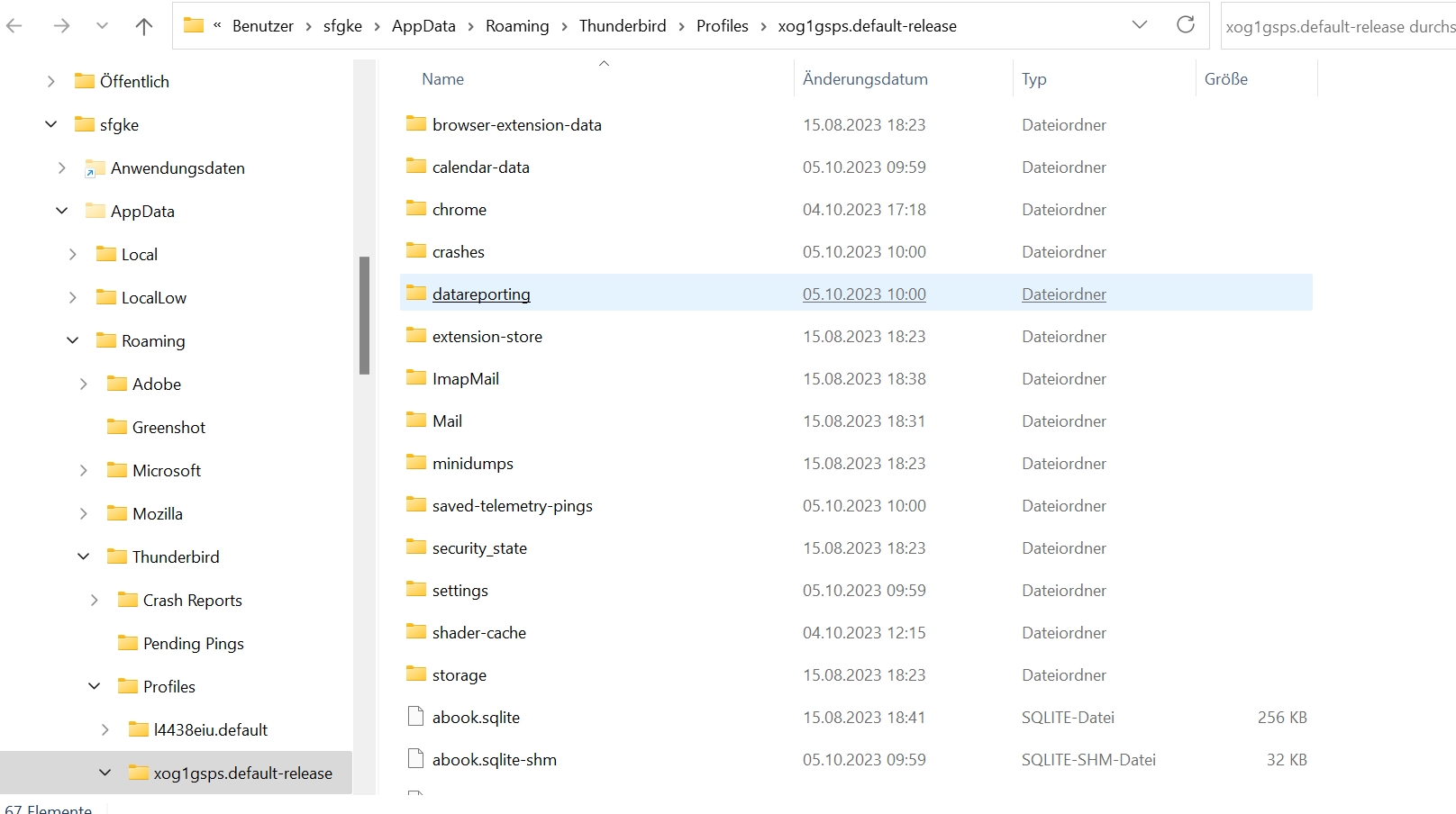Click the chrome folder icon

(416, 208)
